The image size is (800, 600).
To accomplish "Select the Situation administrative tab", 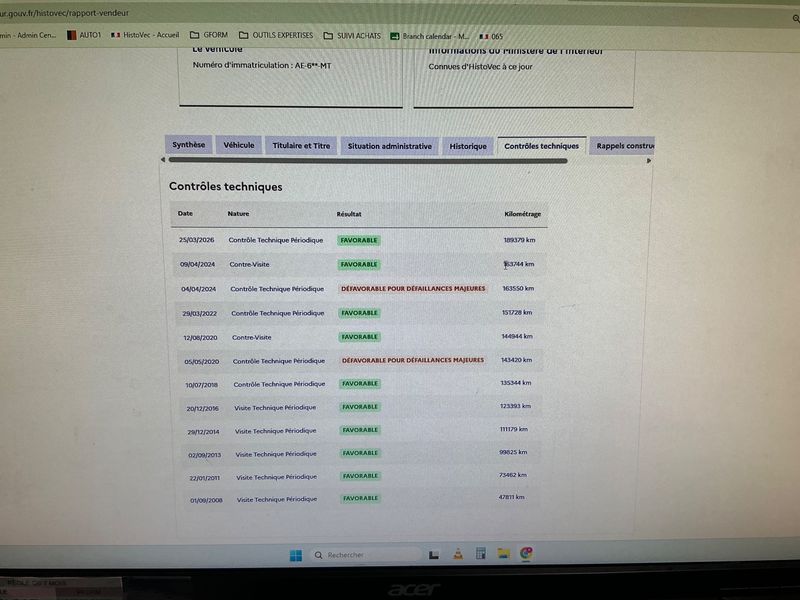I will point(390,146).
